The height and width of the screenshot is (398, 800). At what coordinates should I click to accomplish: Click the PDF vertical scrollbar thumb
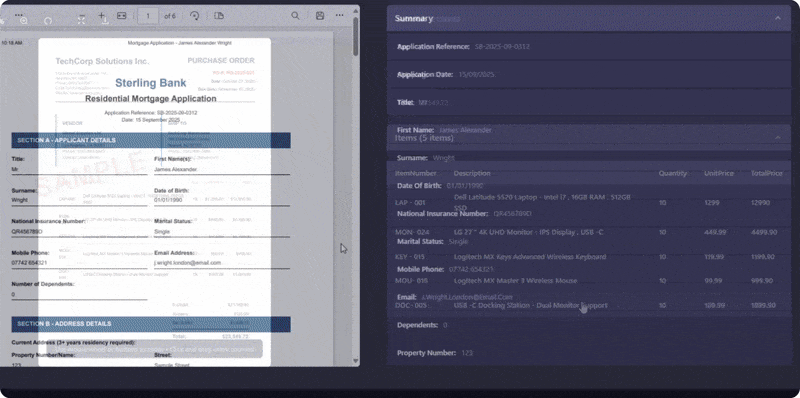tap(356, 36)
